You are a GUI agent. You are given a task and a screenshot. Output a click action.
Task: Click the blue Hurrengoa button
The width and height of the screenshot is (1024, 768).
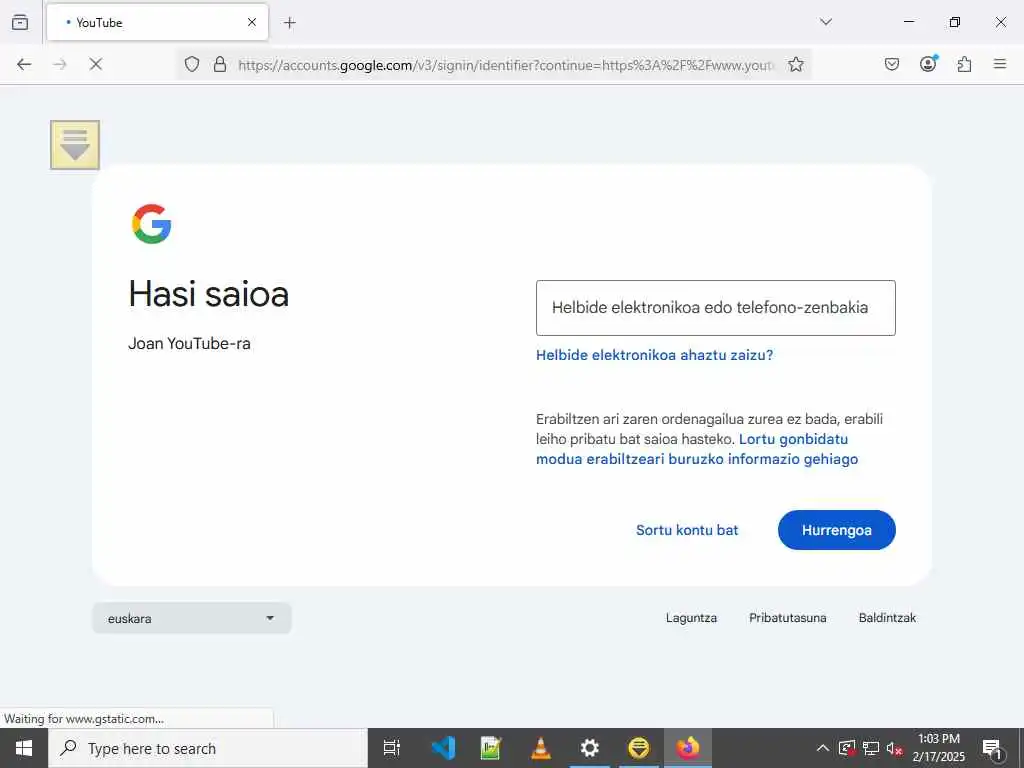click(837, 530)
